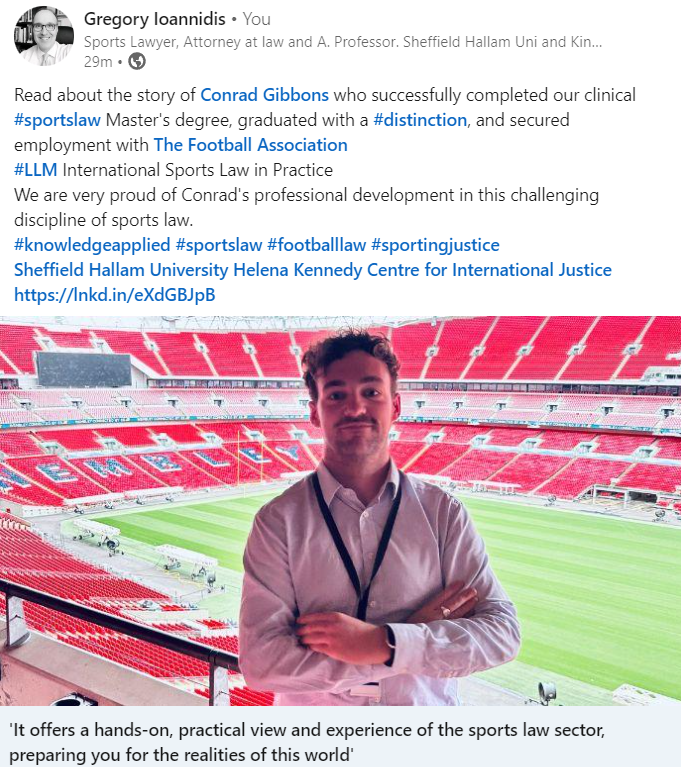Image resolution: width=681 pixels, height=767 pixels.
Task: Open the #distinction hashtag
Action: point(420,120)
